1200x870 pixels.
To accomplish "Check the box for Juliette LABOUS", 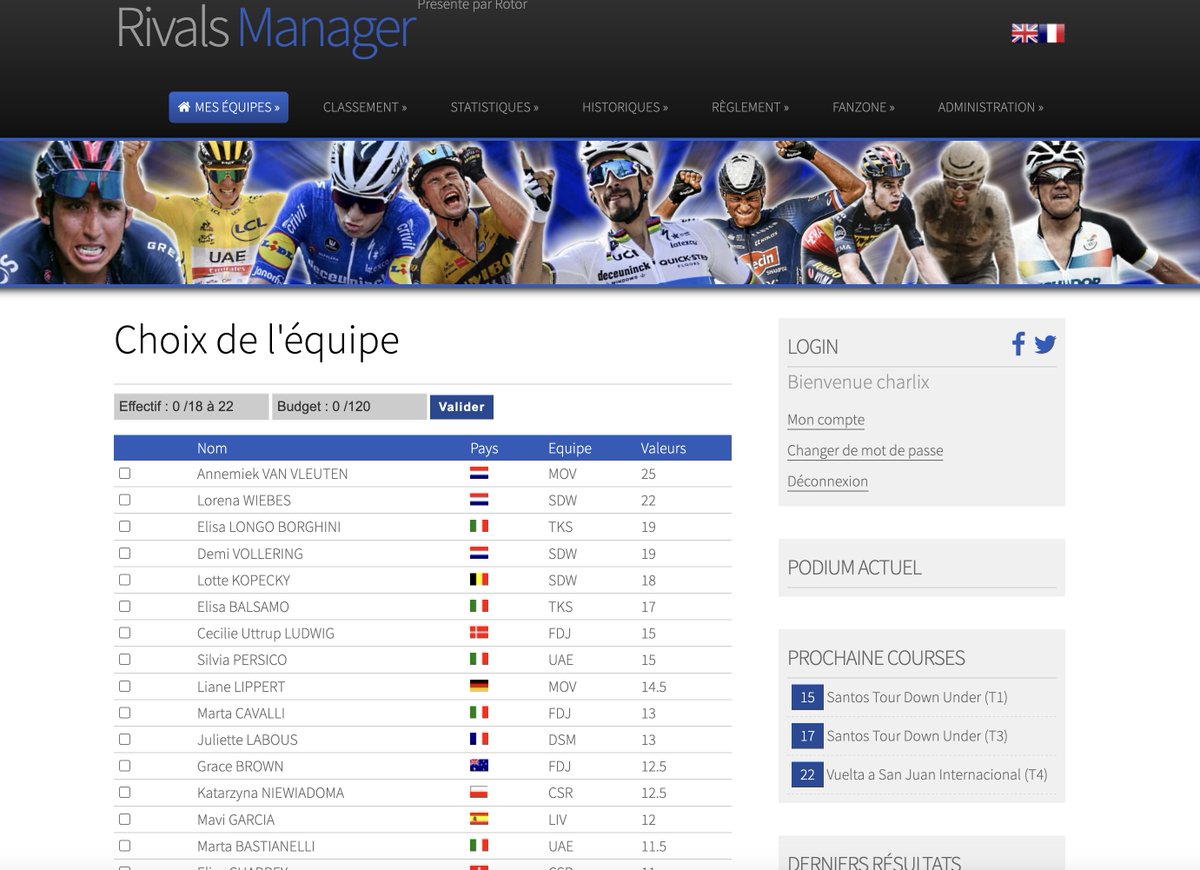I will pos(125,739).
